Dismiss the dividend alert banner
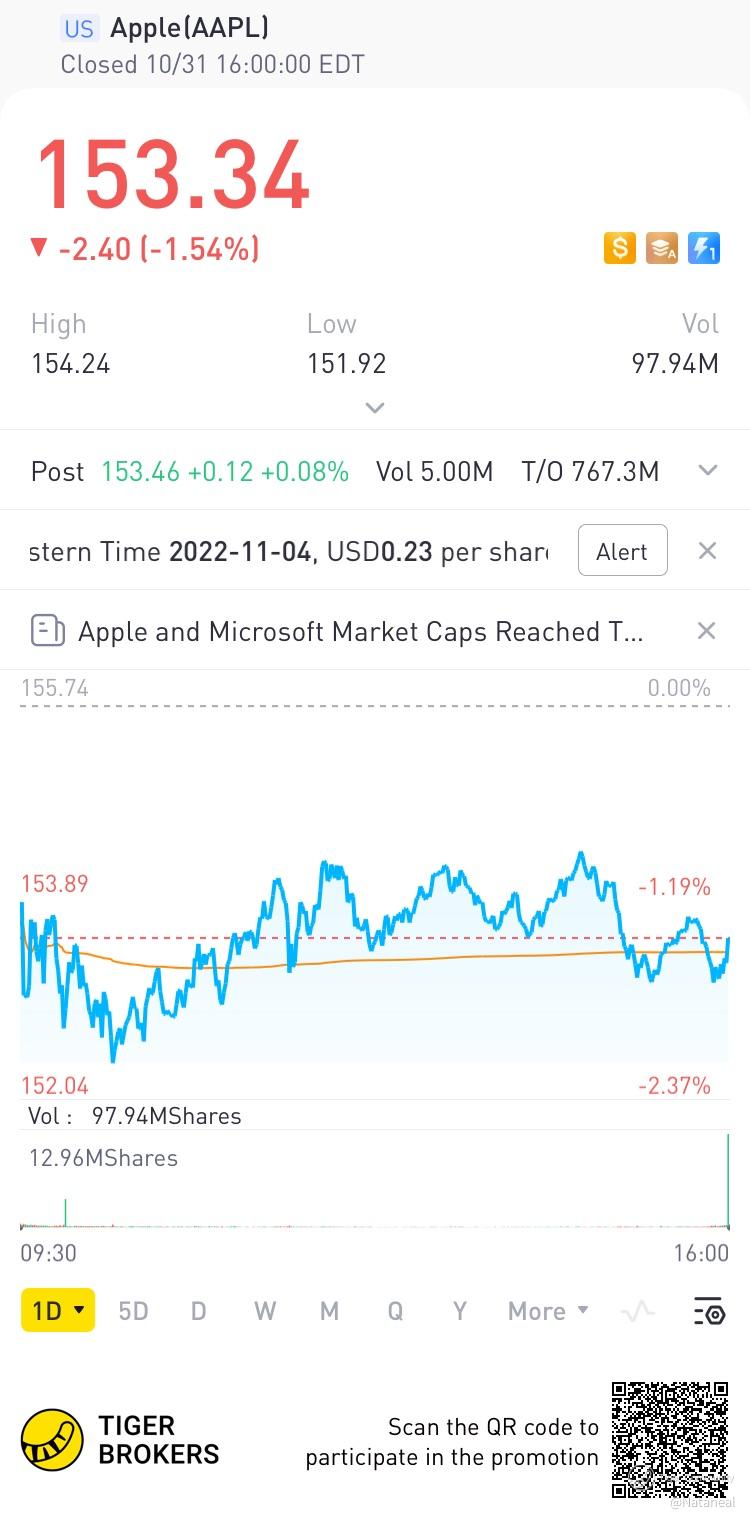Screen dimensions: 750x1520 [707, 551]
